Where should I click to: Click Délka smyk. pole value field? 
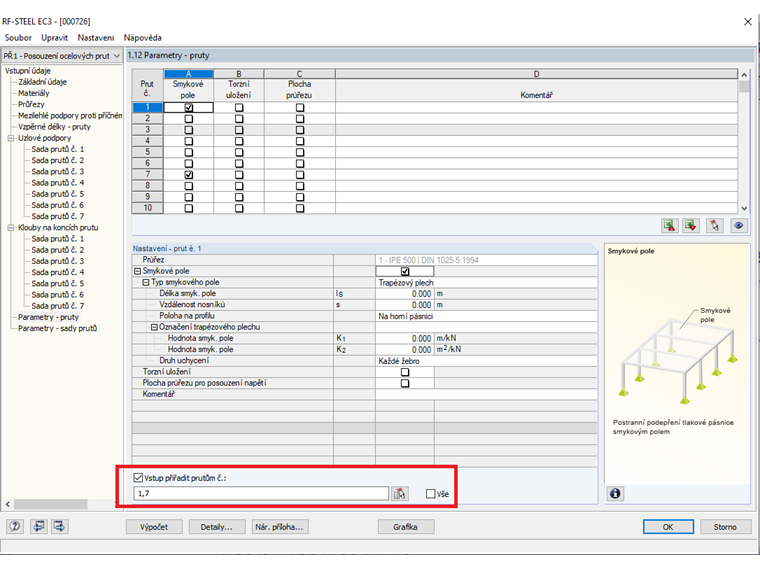pyautogui.click(x=404, y=294)
